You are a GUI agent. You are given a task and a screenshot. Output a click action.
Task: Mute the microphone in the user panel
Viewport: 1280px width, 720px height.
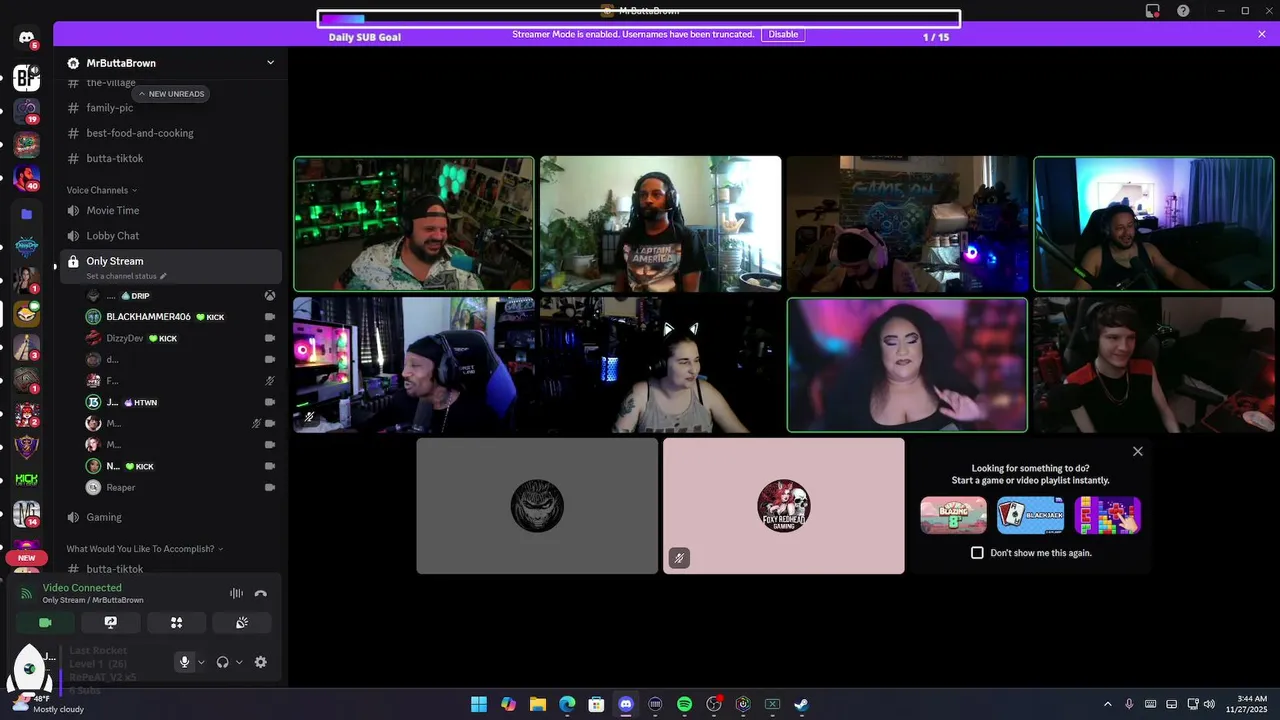184,662
